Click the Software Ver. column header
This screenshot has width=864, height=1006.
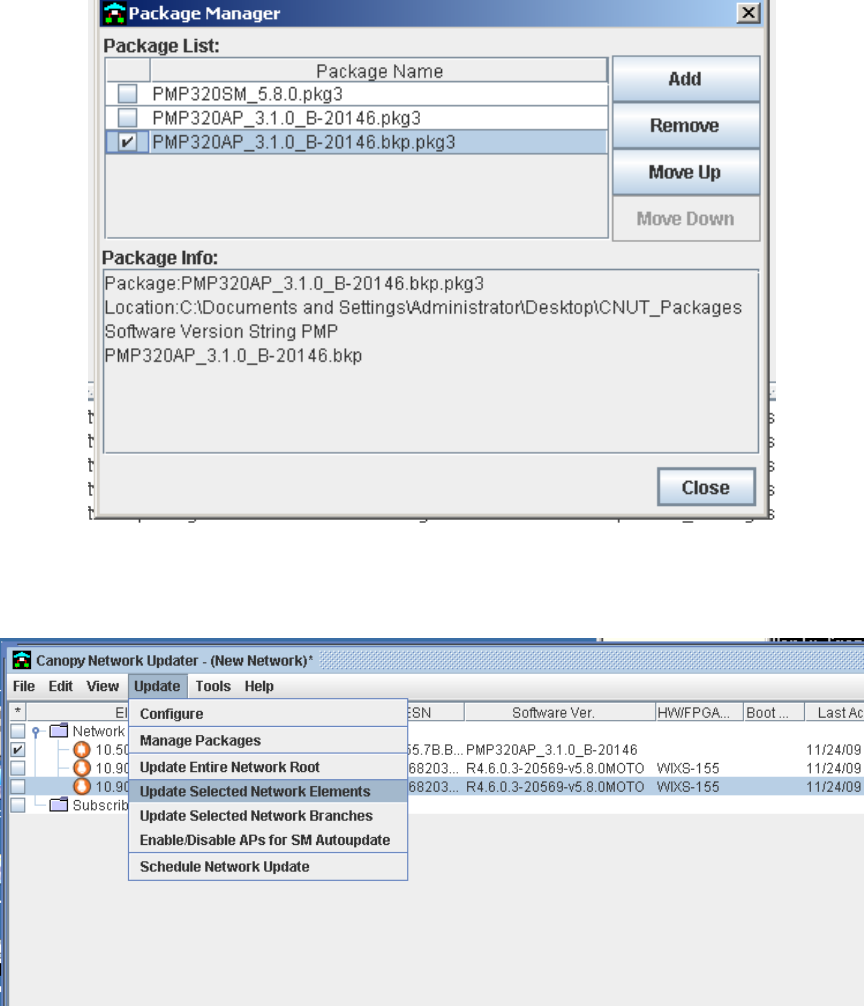click(x=559, y=713)
